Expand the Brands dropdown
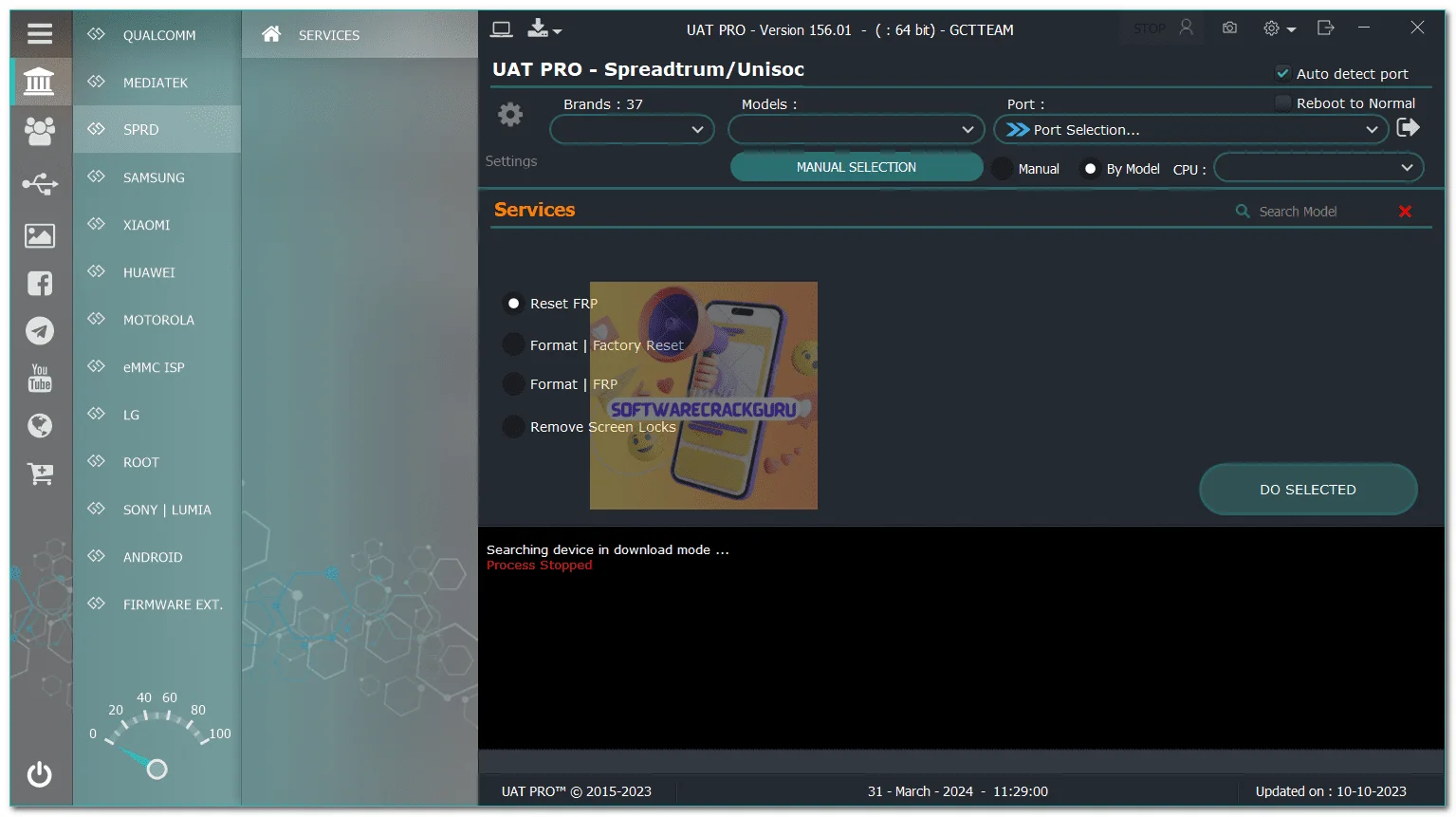1456x817 pixels. (x=632, y=129)
